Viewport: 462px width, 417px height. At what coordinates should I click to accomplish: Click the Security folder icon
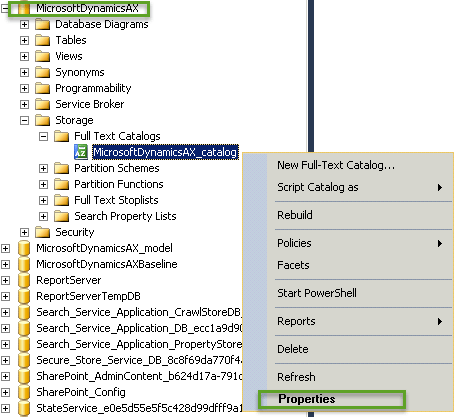coord(42,232)
